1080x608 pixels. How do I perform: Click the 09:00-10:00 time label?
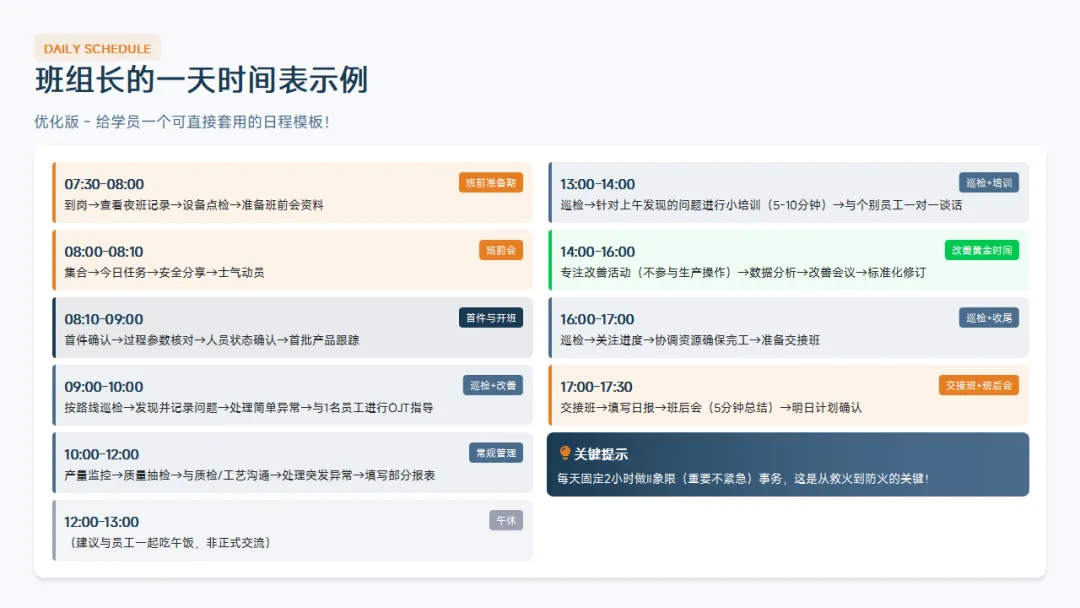(104, 386)
